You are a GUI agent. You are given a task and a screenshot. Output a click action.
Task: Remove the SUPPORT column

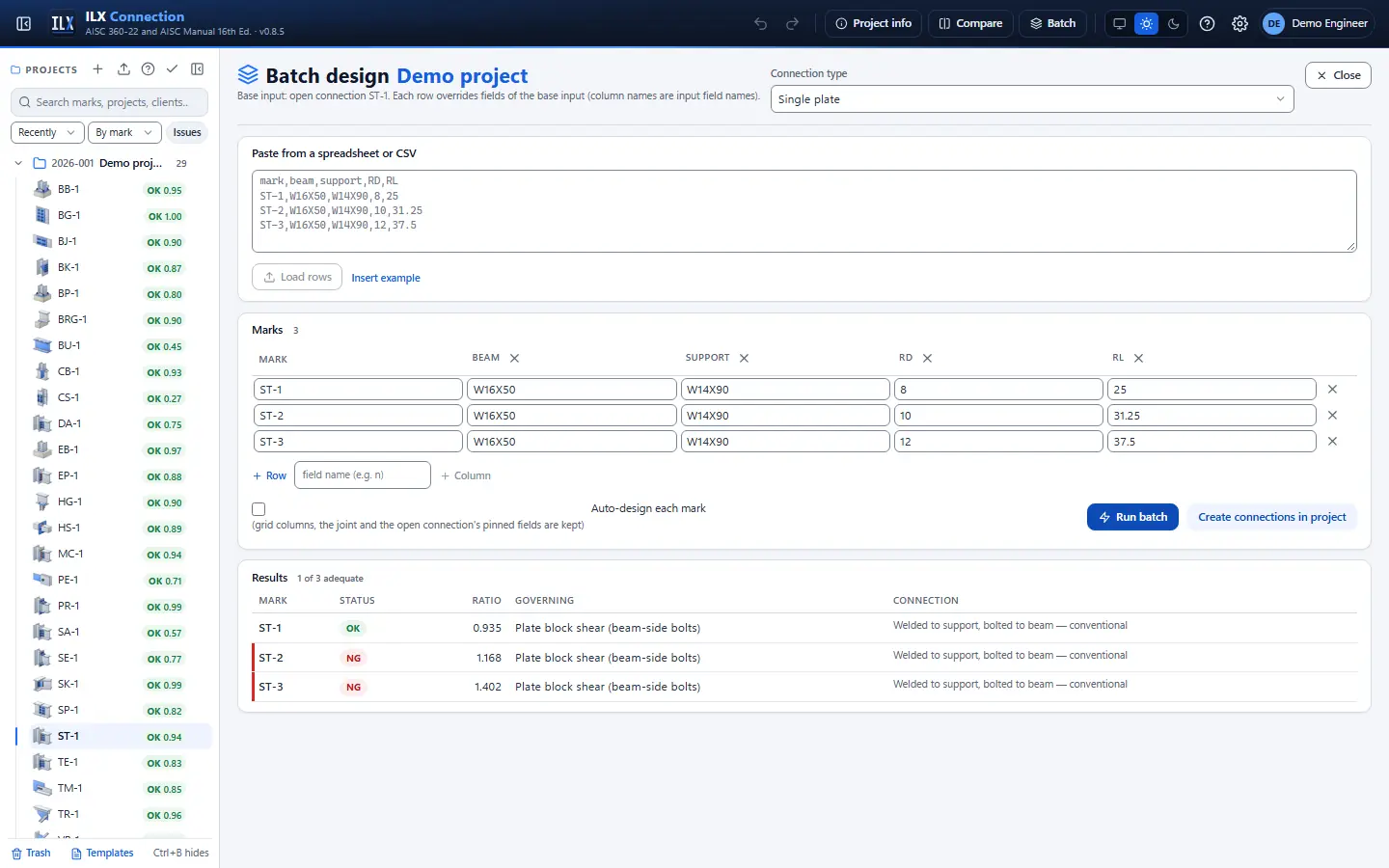click(x=745, y=358)
